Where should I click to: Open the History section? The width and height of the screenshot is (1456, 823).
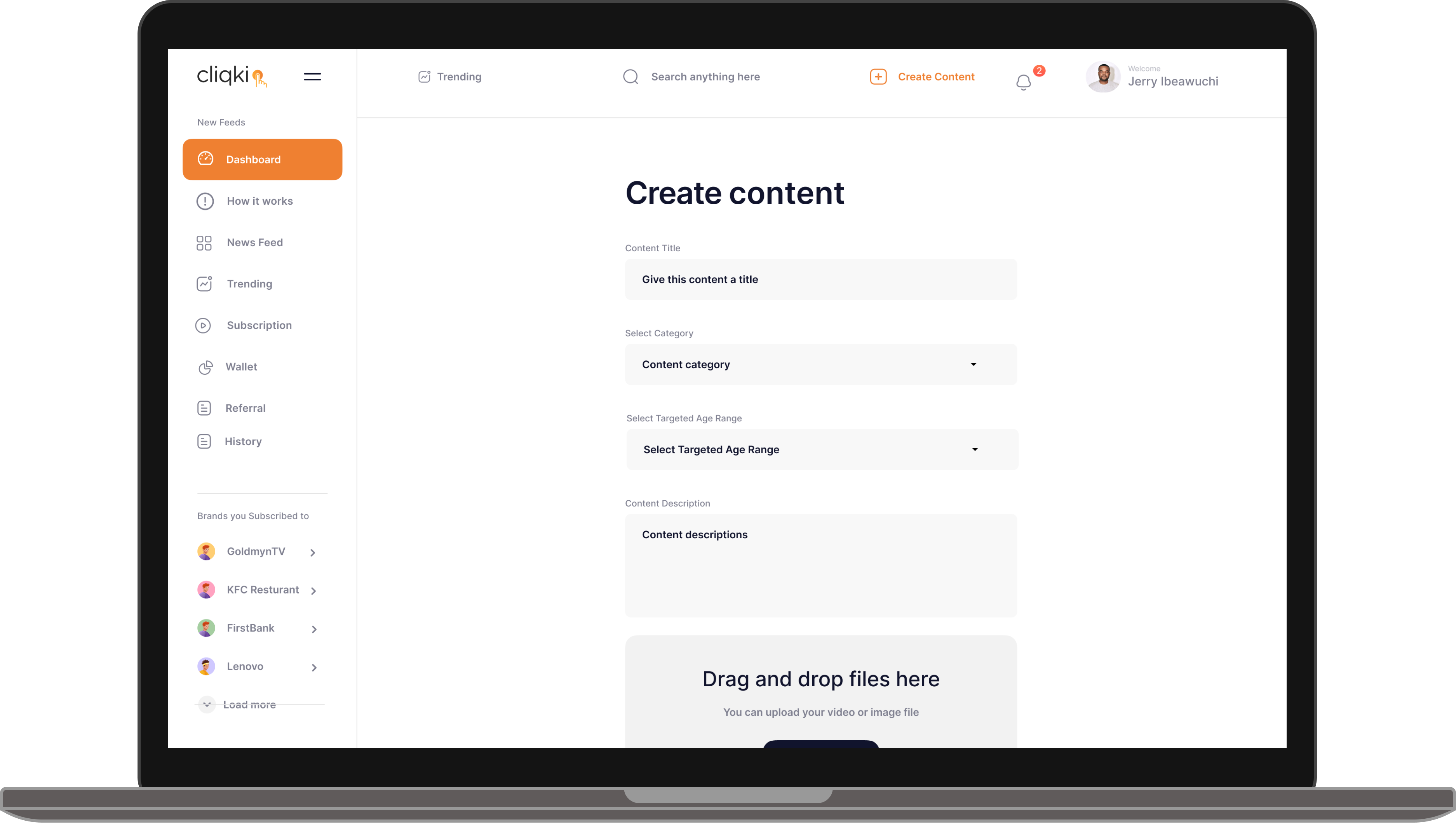click(x=243, y=442)
